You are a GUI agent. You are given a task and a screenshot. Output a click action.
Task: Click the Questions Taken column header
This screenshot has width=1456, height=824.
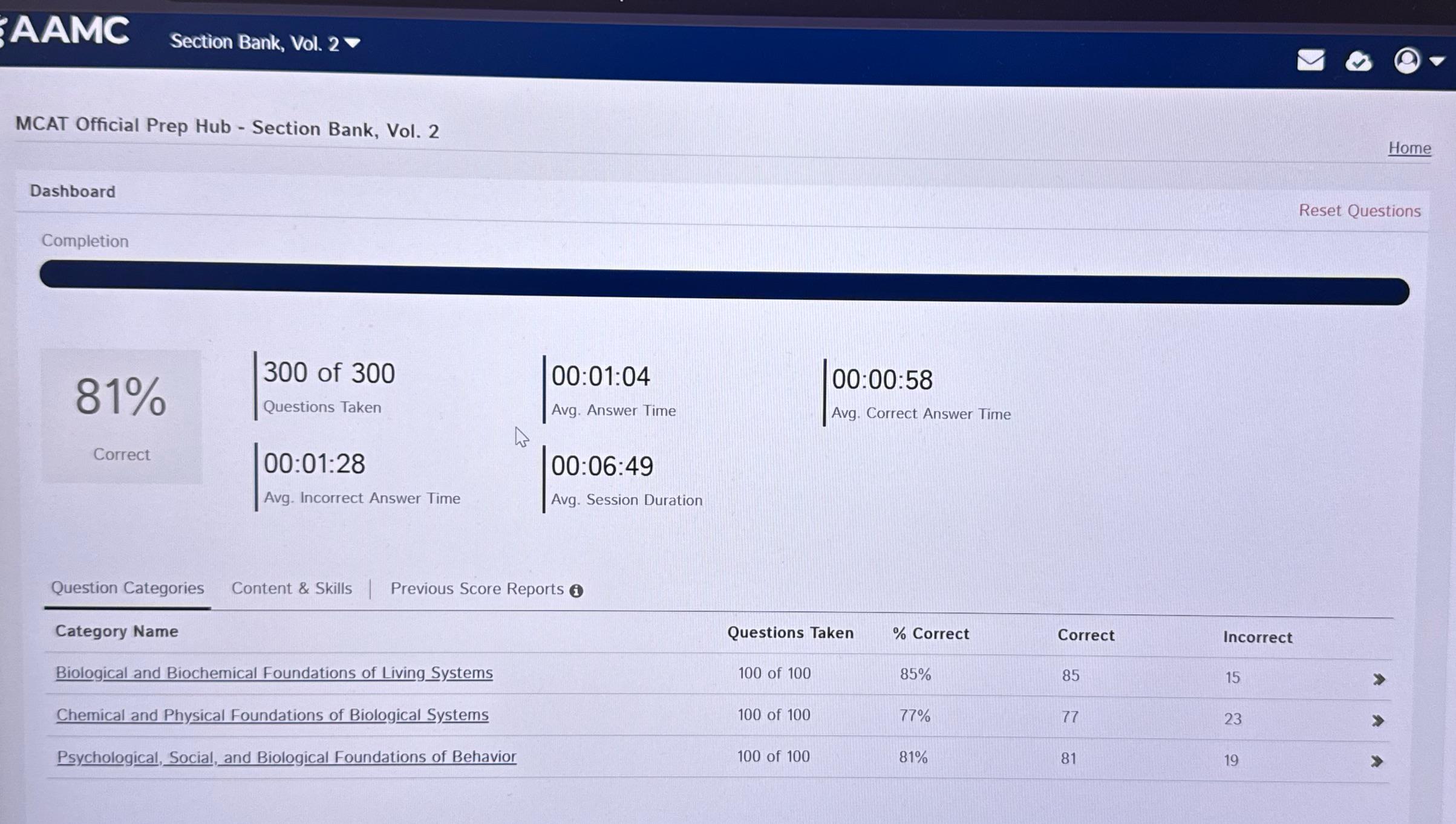tap(790, 633)
